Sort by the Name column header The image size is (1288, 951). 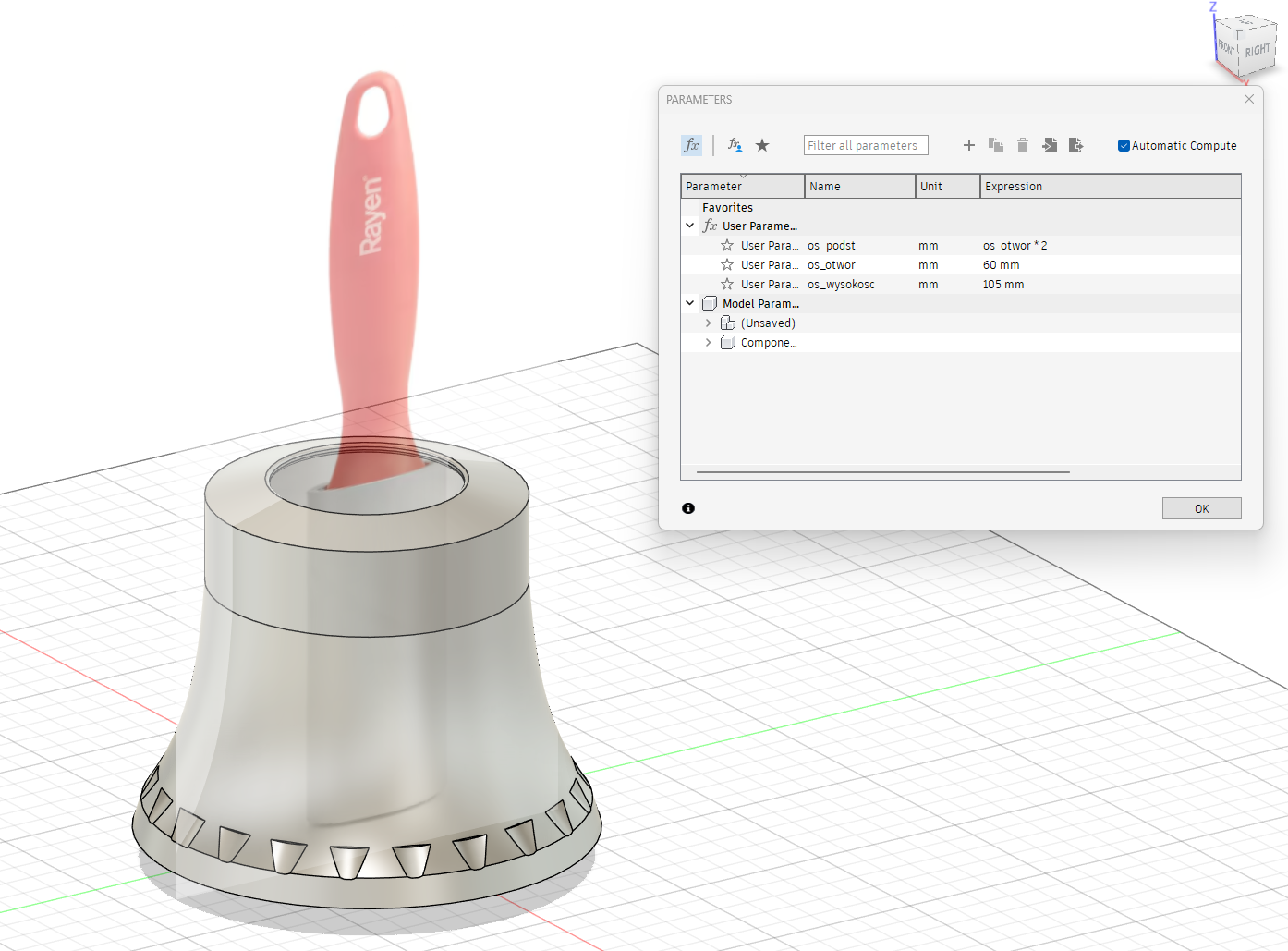pyautogui.click(x=859, y=187)
